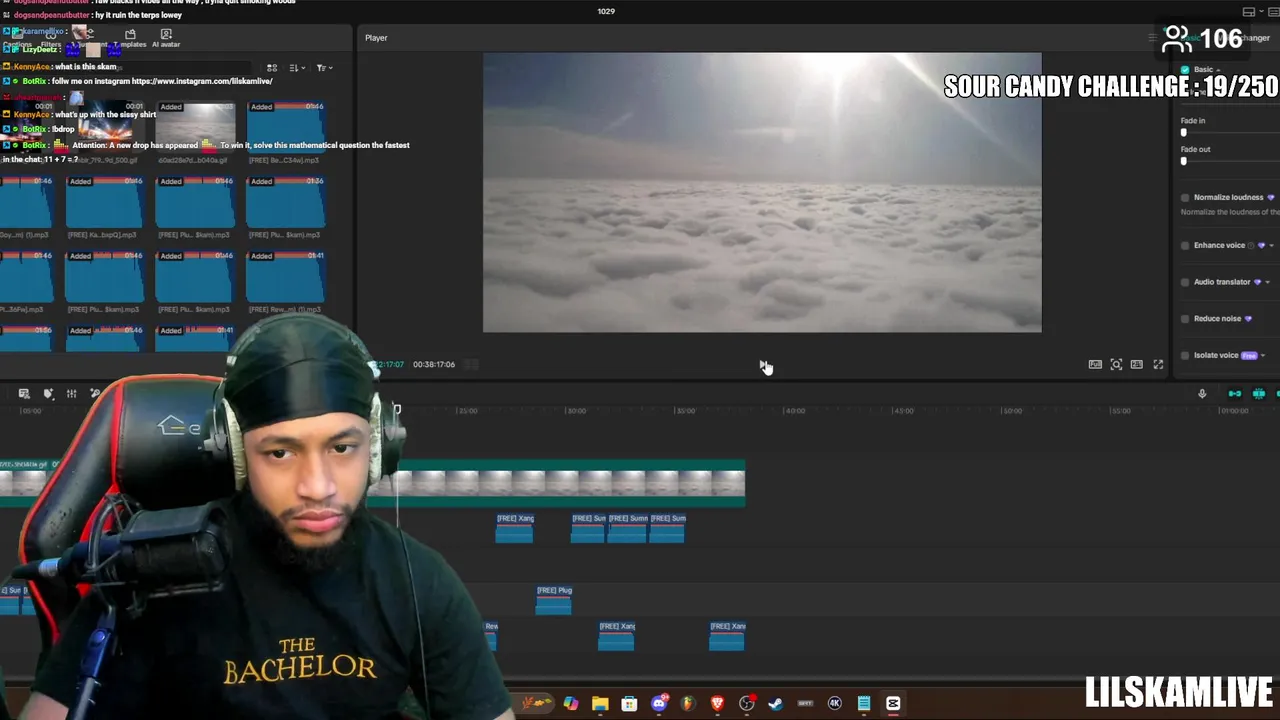
Task: Open the layout menu icon in title bar
Action: point(1248,12)
